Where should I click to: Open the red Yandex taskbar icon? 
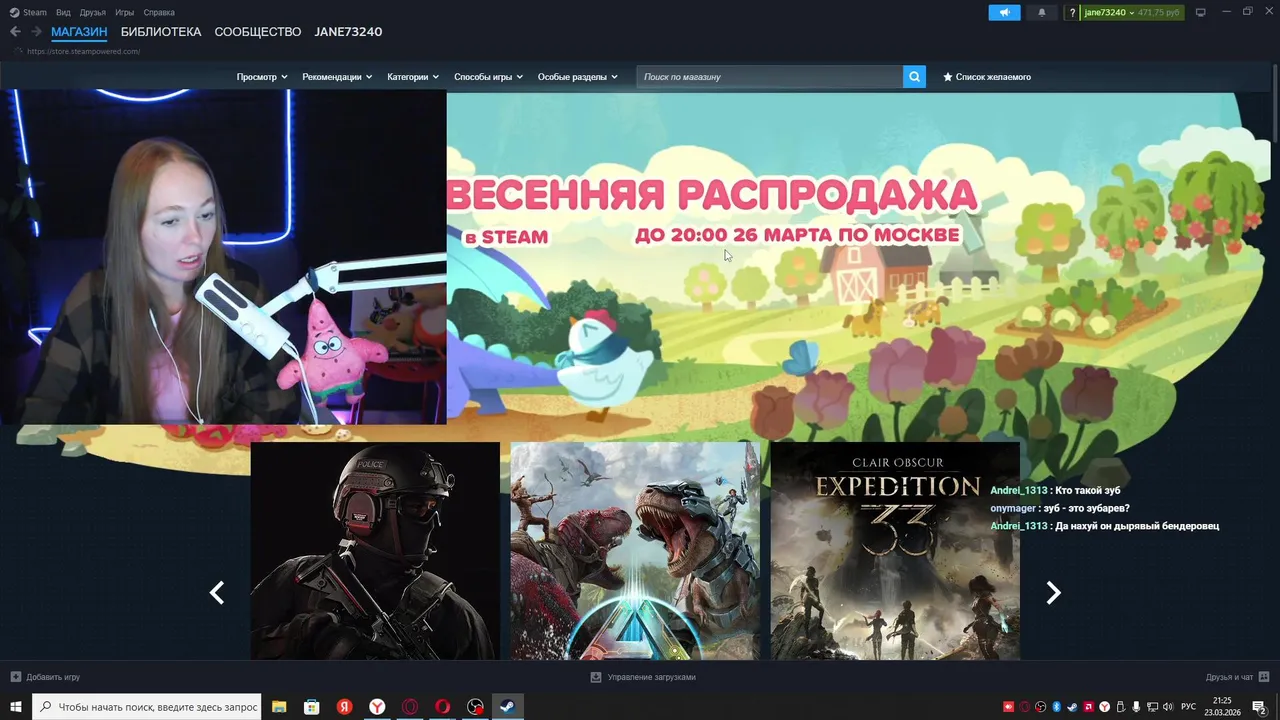coord(344,707)
